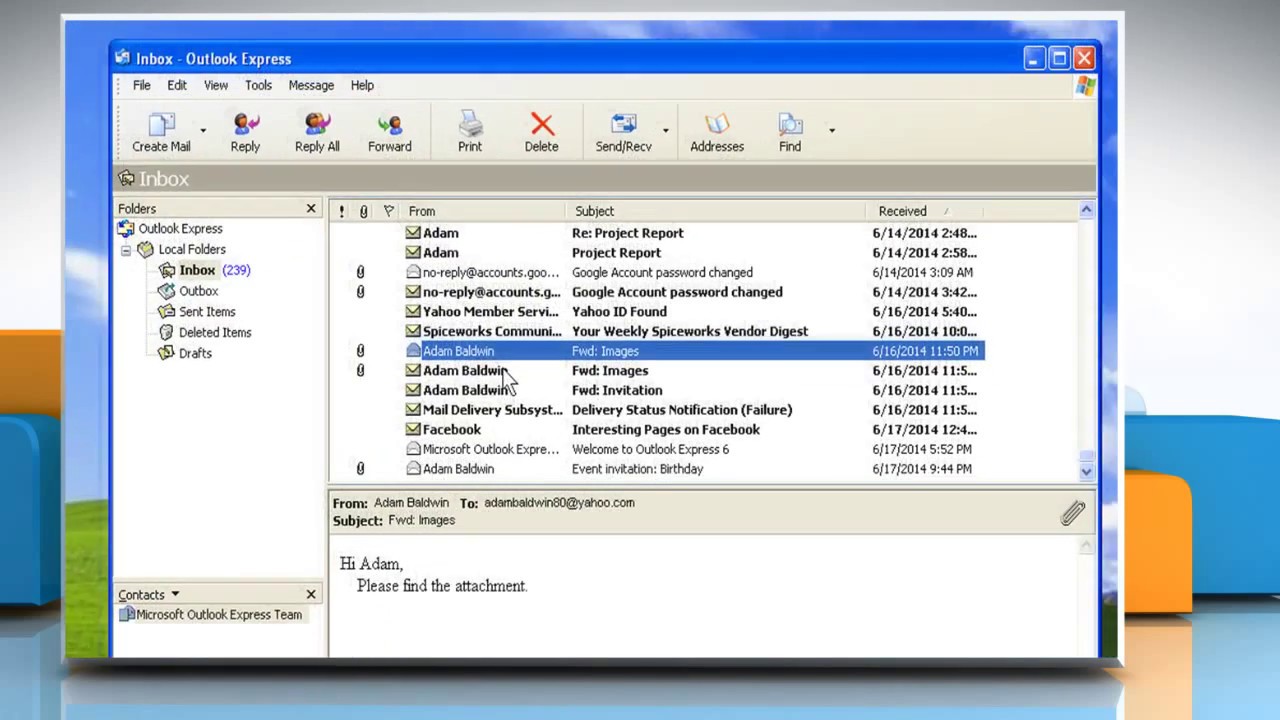Collapse the Local Folders tree node
Screen dimensions: 1280x720
126,250
